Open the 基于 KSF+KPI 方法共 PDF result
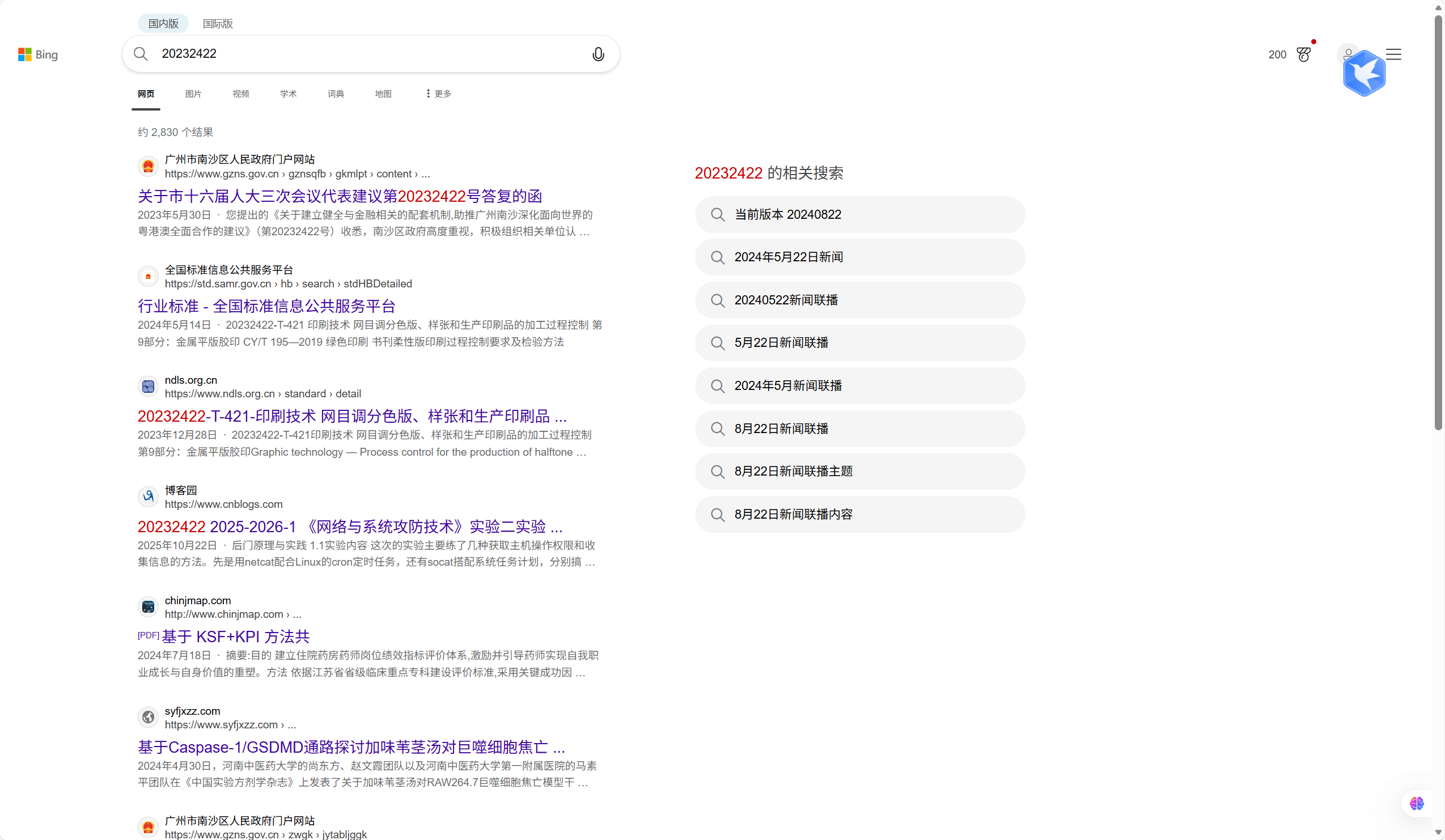This screenshot has width=1445, height=840. pyautogui.click(x=236, y=637)
